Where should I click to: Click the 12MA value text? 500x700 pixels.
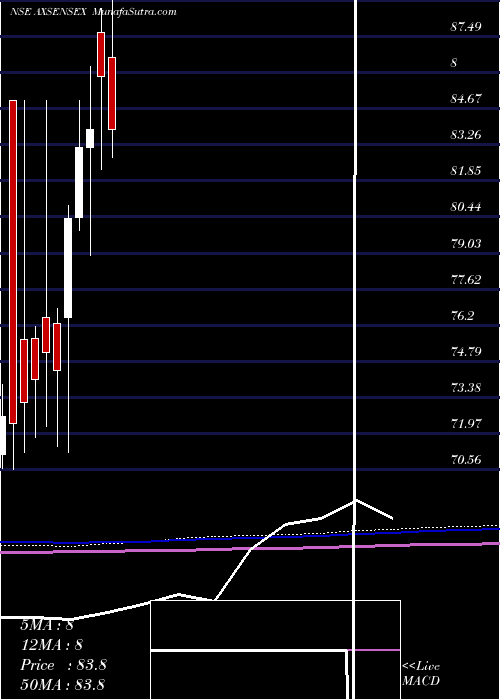click(51, 645)
